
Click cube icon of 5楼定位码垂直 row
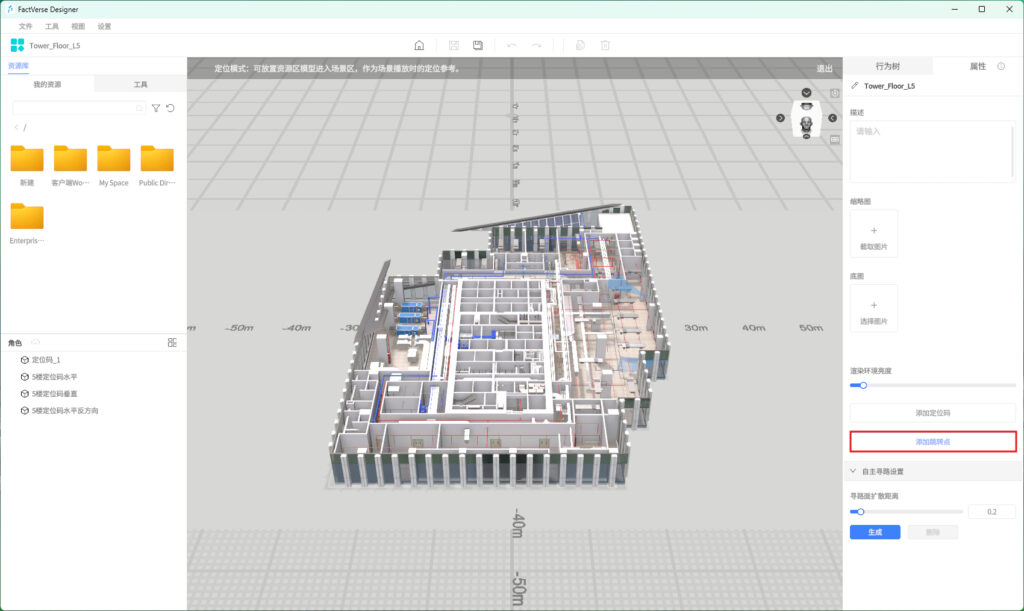pyautogui.click(x=25, y=394)
